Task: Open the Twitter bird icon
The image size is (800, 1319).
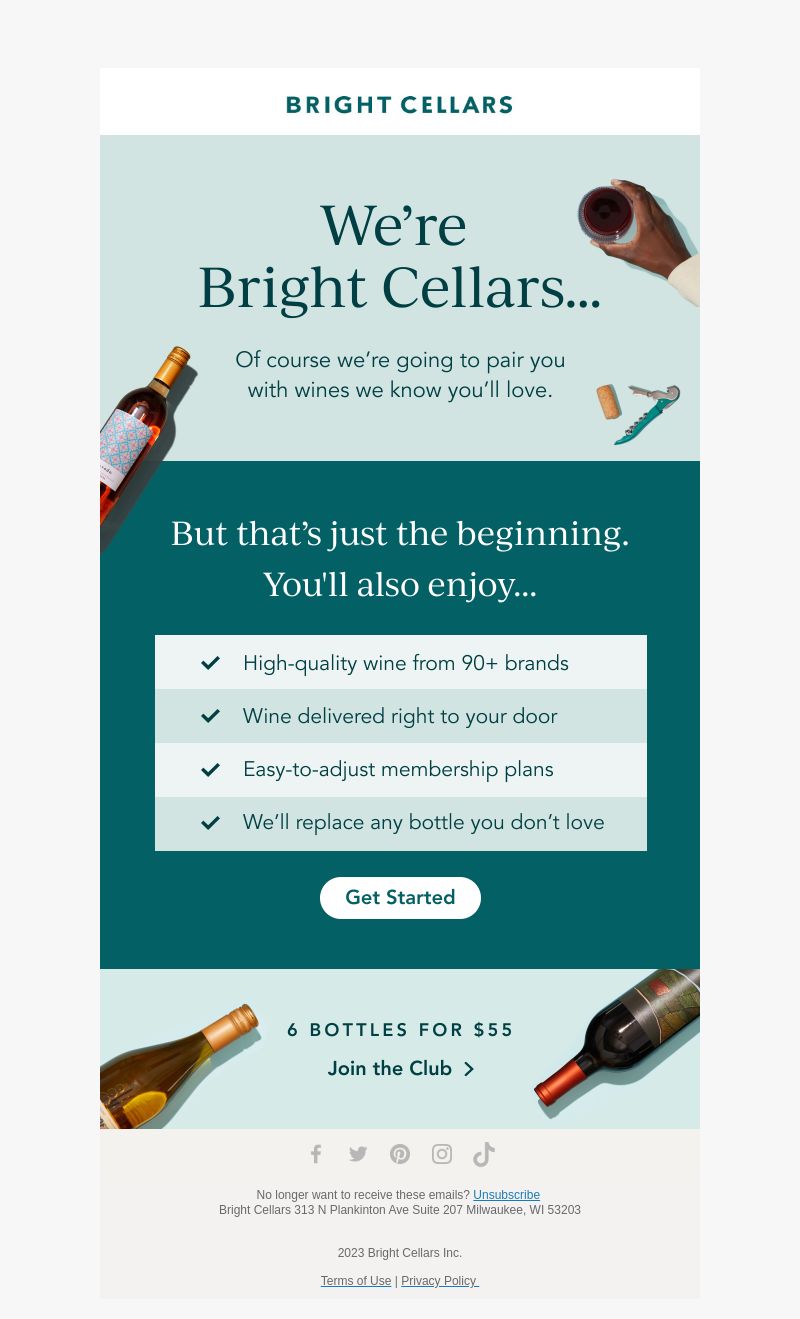Action: pyautogui.click(x=358, y=1154)
